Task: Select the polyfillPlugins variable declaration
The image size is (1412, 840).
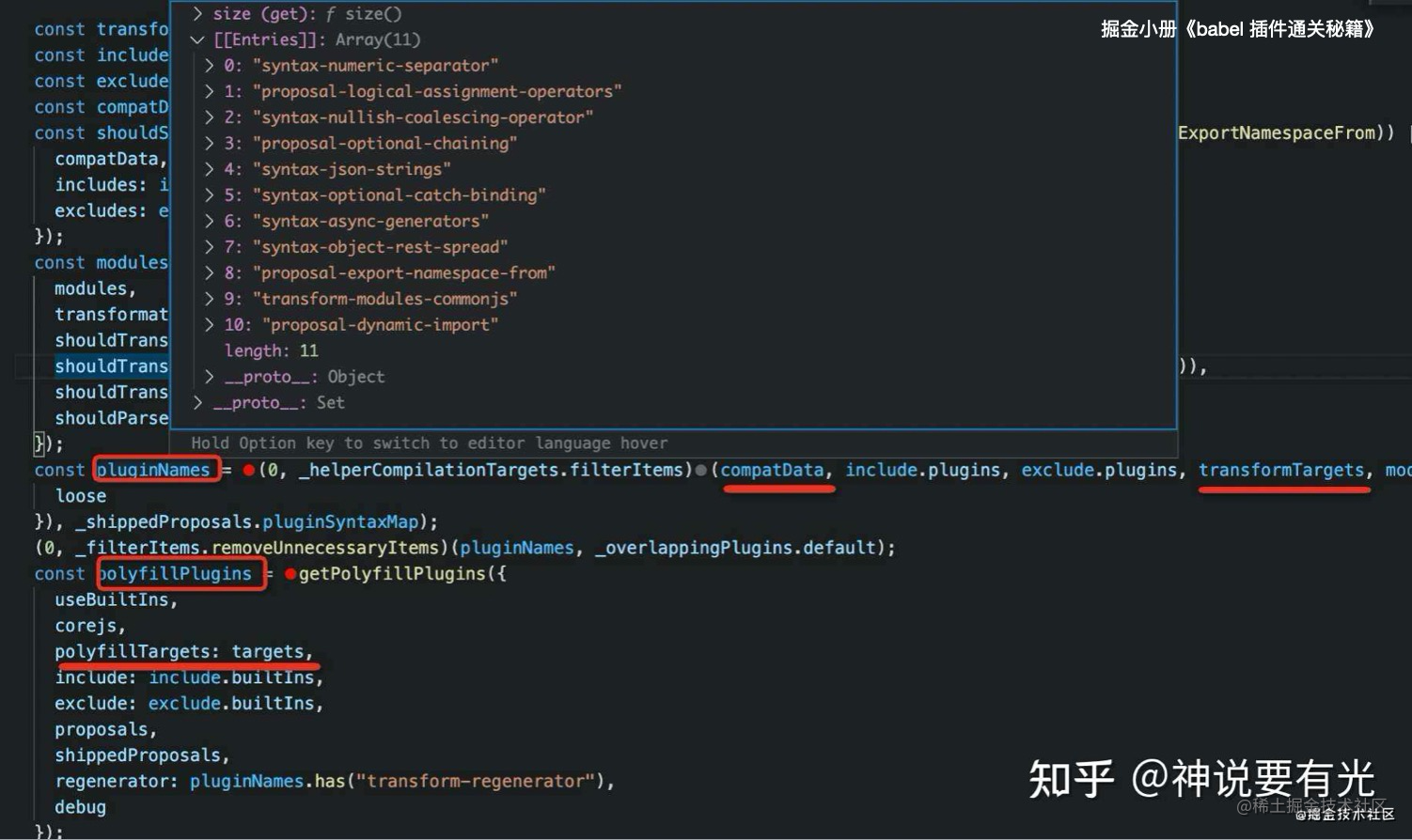Action: click(175, 573)
